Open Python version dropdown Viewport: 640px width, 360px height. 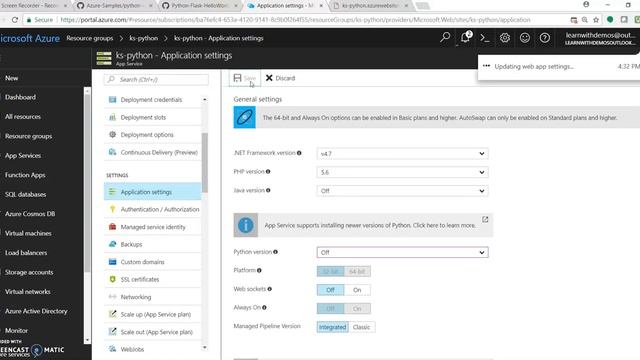click(402, 252)
